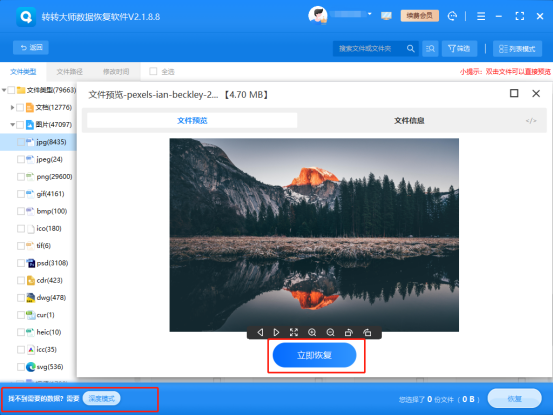The height and width of the screenshot is (415, 553).
Task: Check the 文档(12776) checkbox
Action: (x=20, y=108)
